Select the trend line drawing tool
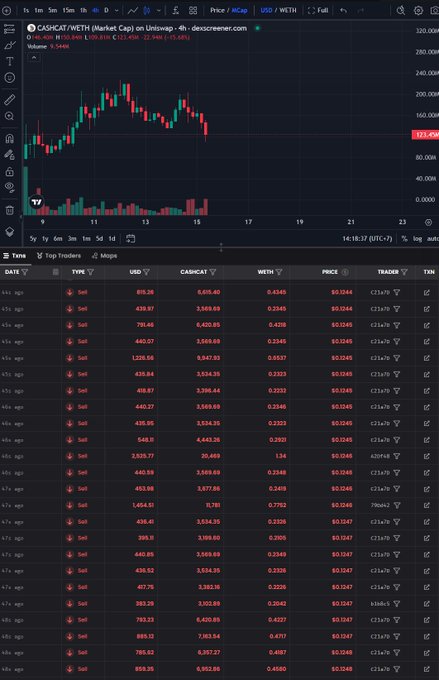 pyautogui.click(x=9, y=45)
